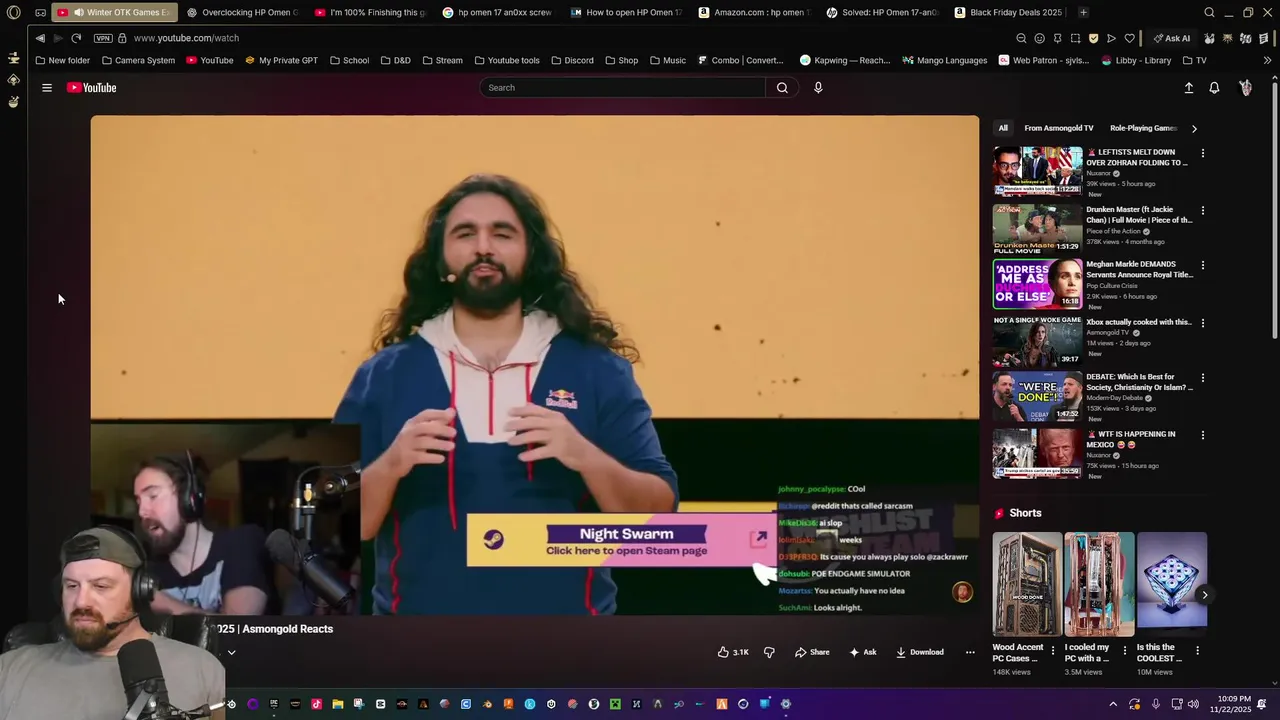Open the browser tab search magnifier
The width and height of the screenshot is (1280, 720).
[x=1209, y=13]
